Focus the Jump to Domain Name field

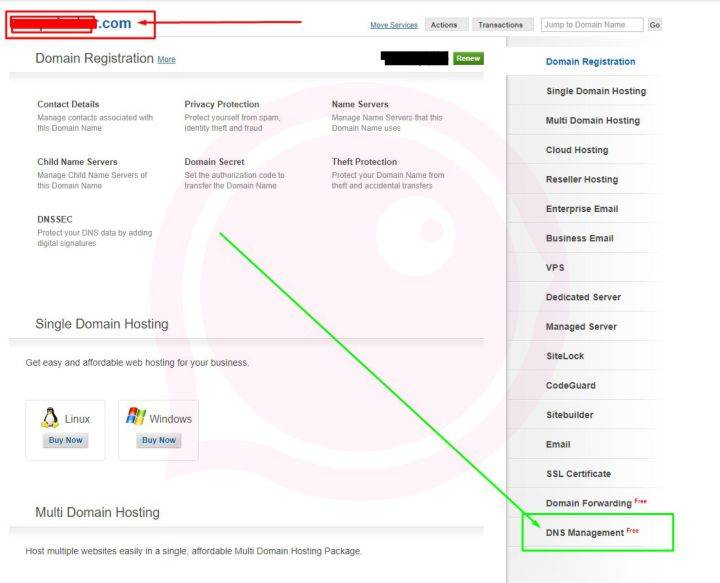click(x=590, y=25)
